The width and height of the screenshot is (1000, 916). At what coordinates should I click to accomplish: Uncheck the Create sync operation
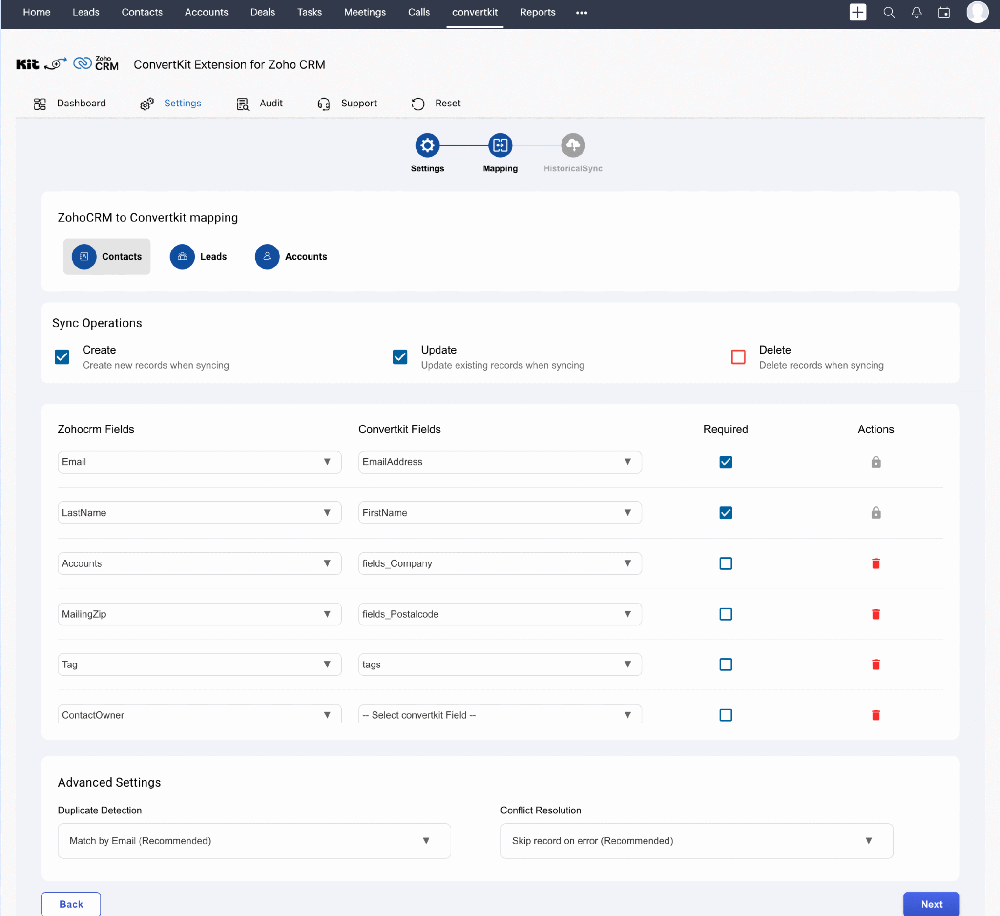pyautogui.click(x=62, y=357)
